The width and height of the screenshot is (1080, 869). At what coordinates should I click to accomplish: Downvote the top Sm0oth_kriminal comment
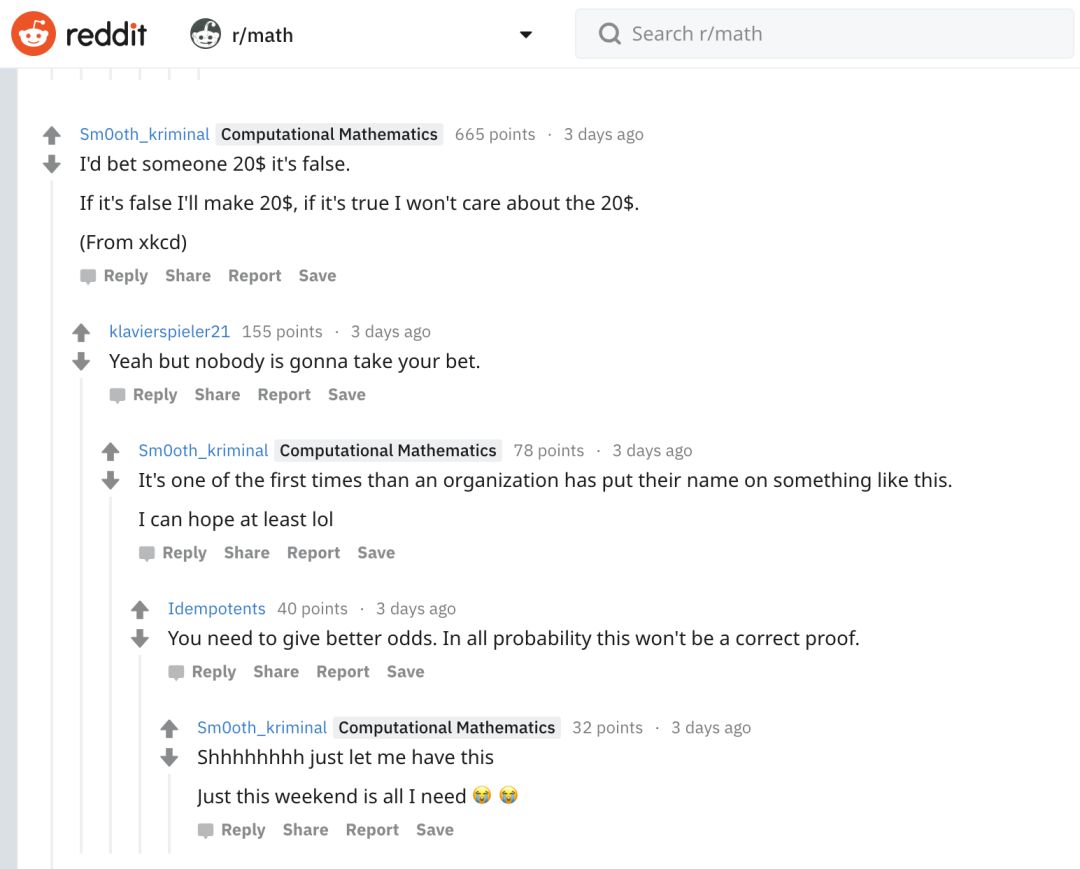coord(52,164)
